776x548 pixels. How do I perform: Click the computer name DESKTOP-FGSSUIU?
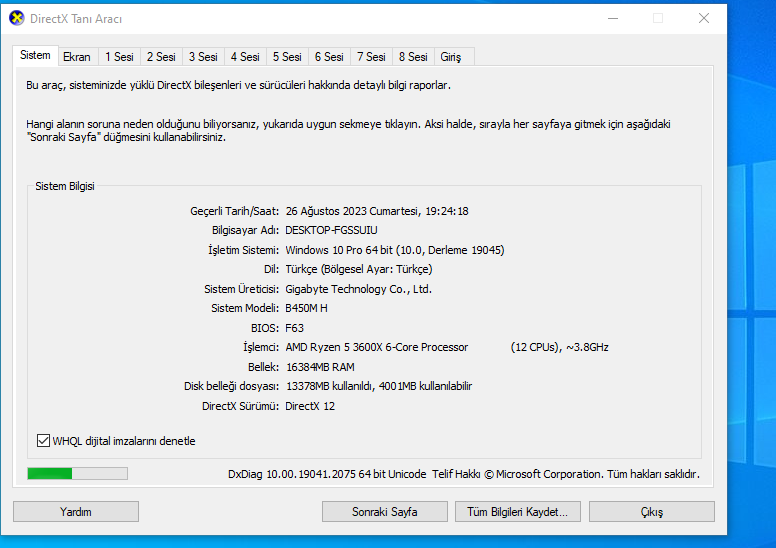point(331,230)
